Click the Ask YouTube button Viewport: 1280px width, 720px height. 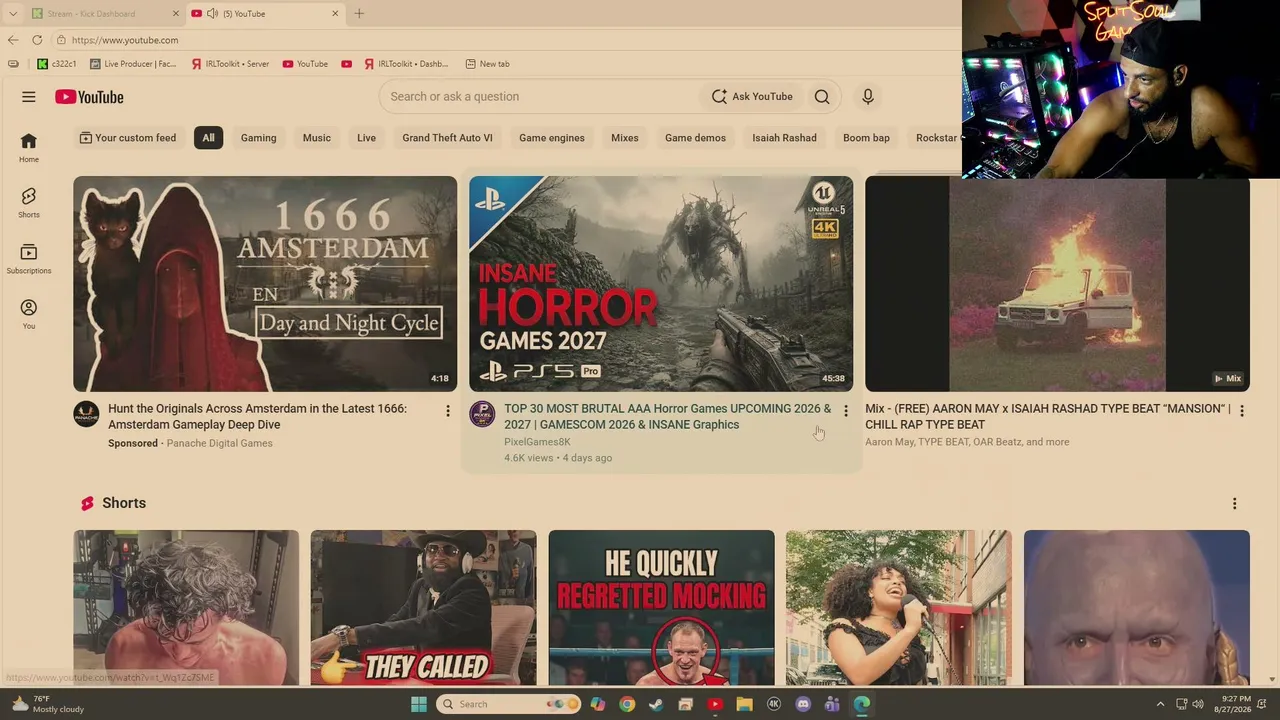click(752, 97)
